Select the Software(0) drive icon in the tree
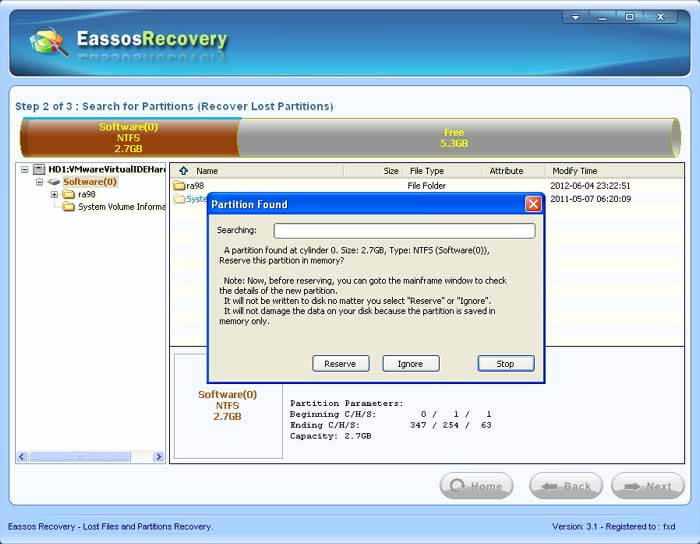Screen dimensions: 700x544 [x=54, y=182]
